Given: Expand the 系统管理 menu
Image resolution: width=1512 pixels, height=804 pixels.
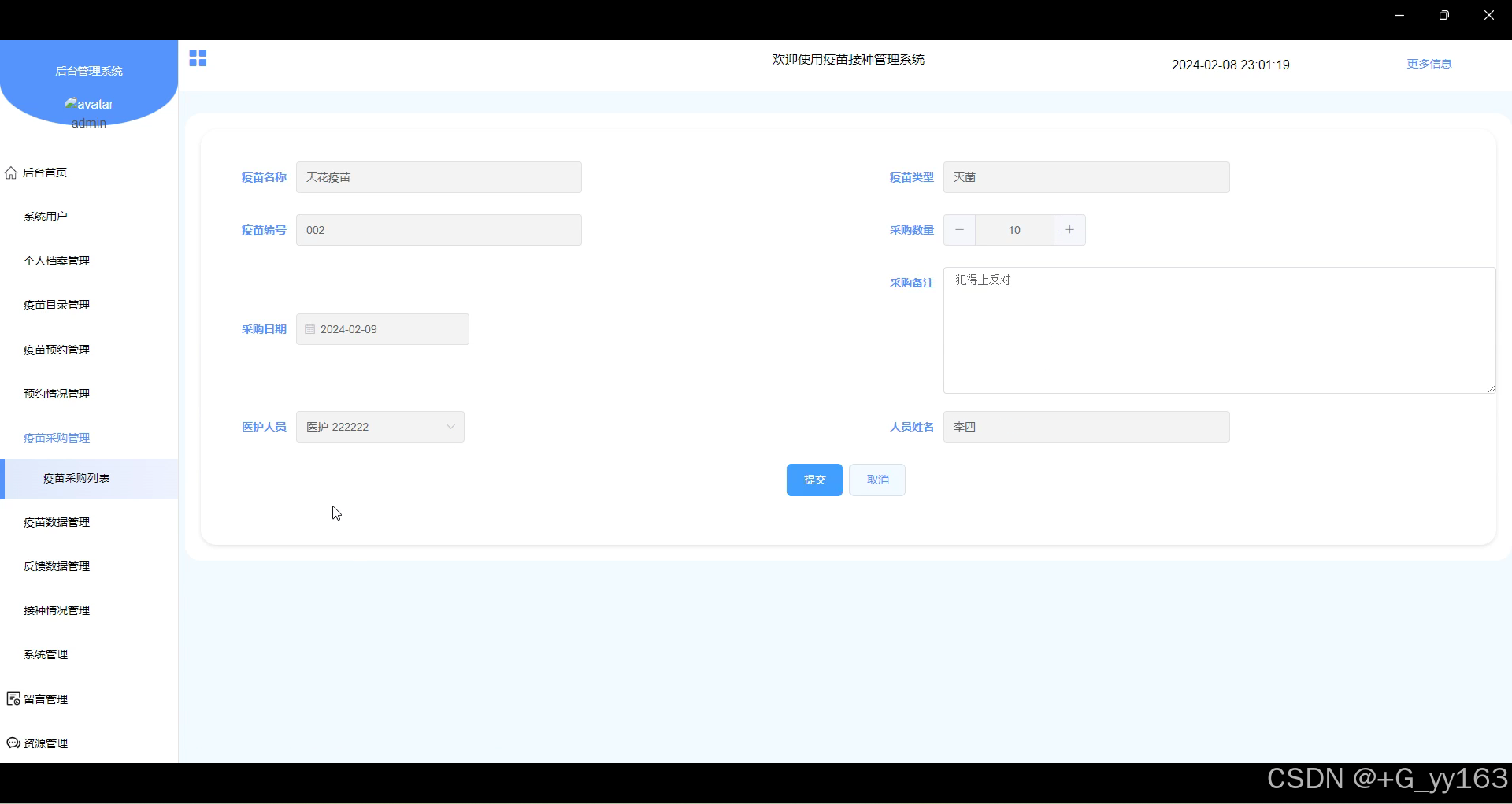Looking at the screenshot, I should [89, 654].
